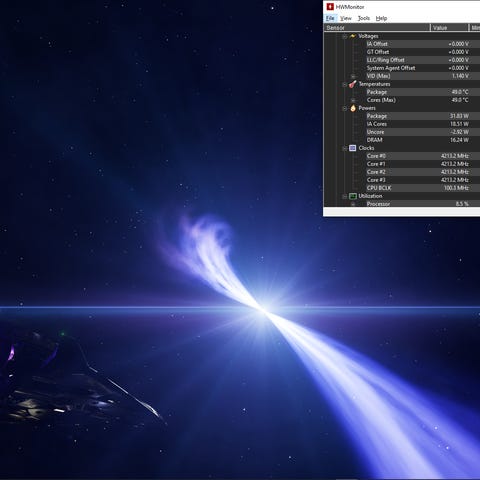Click the Sensor column header
The image size is (480, 480).
[377, 28]
